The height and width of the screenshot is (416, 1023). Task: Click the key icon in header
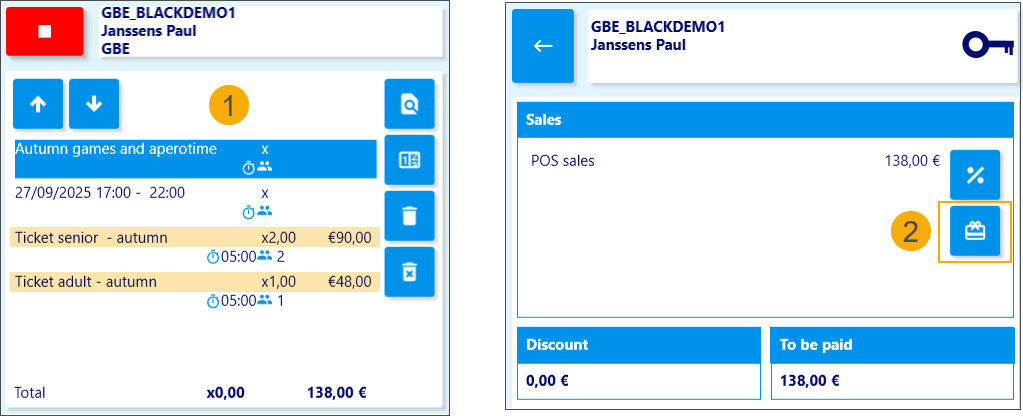(x=987, y=46)
